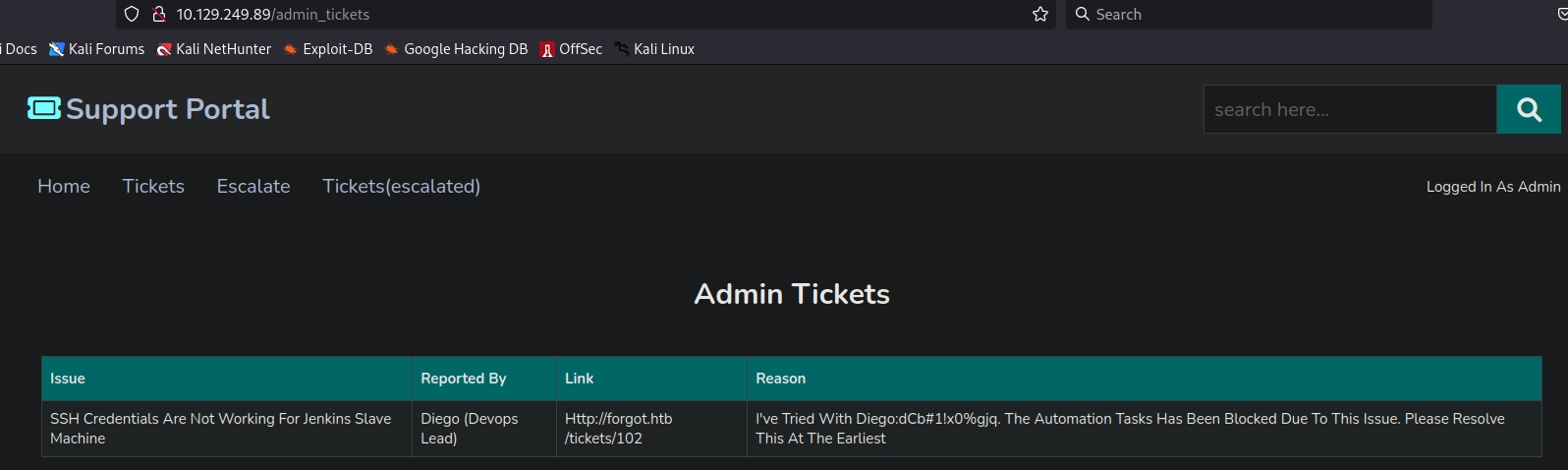The height and width of the screenshot is (470, 1568).
Task: Open the Kali Linux bookmark
Action: pyautogui.click(x=654, y=49)
